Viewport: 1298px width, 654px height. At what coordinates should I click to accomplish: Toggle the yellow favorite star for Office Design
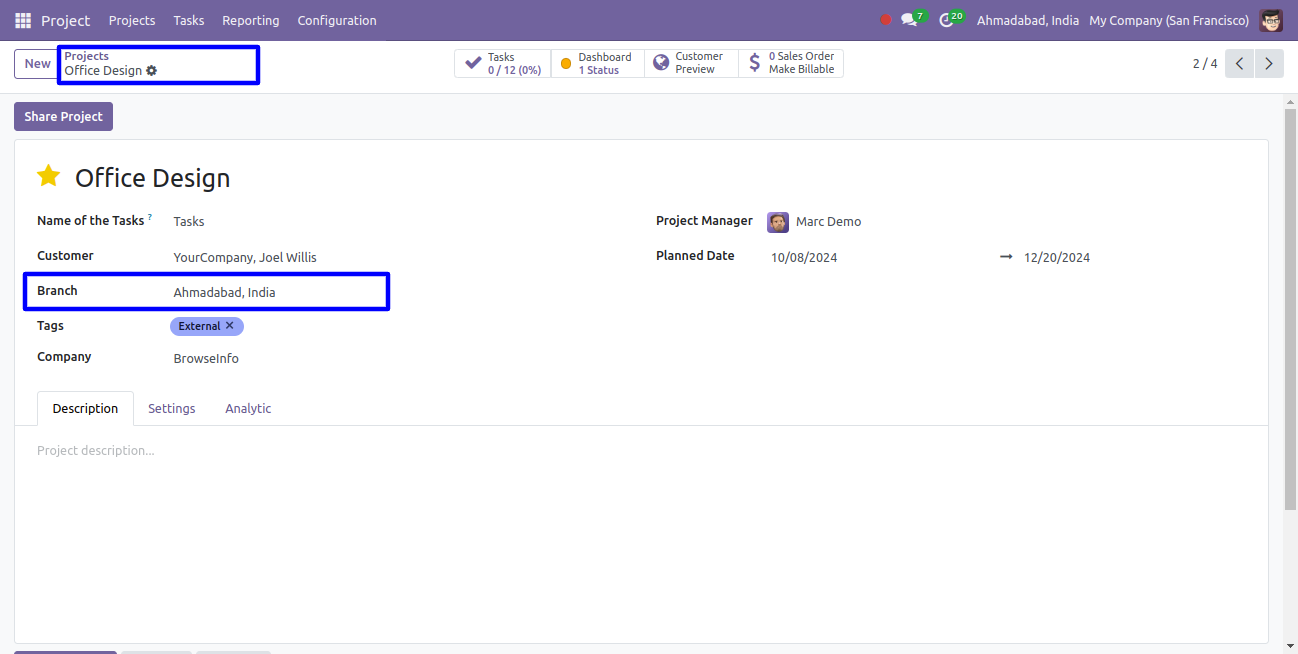coord(48,176)
